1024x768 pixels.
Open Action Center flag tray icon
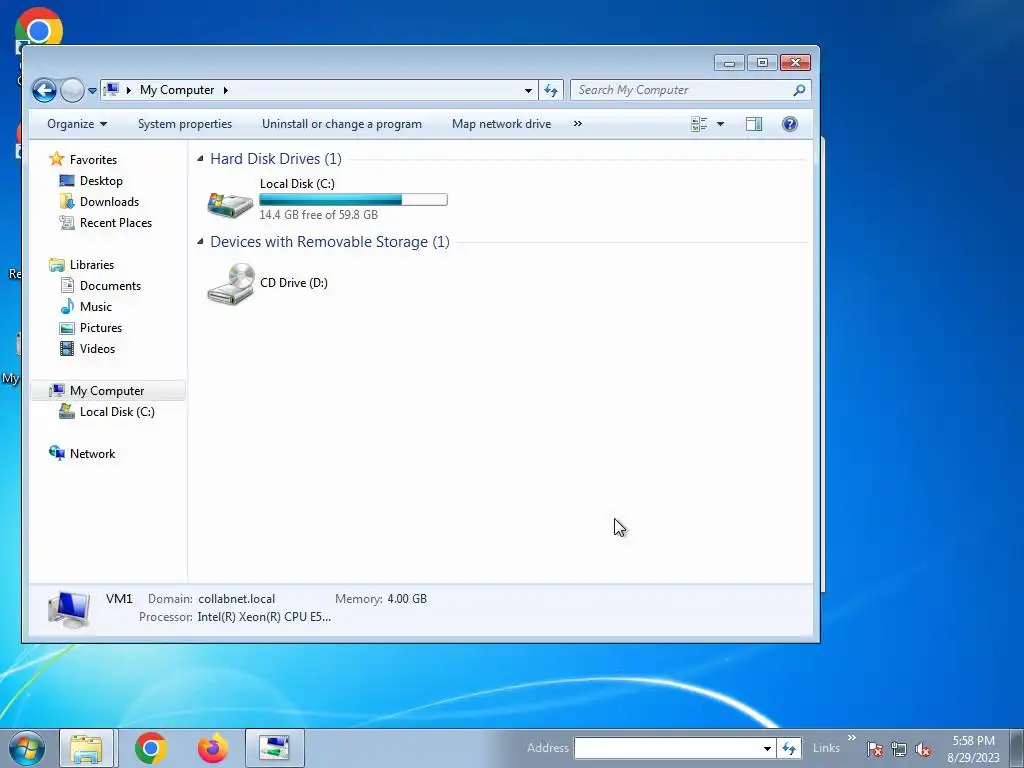(x=875, y=749)
